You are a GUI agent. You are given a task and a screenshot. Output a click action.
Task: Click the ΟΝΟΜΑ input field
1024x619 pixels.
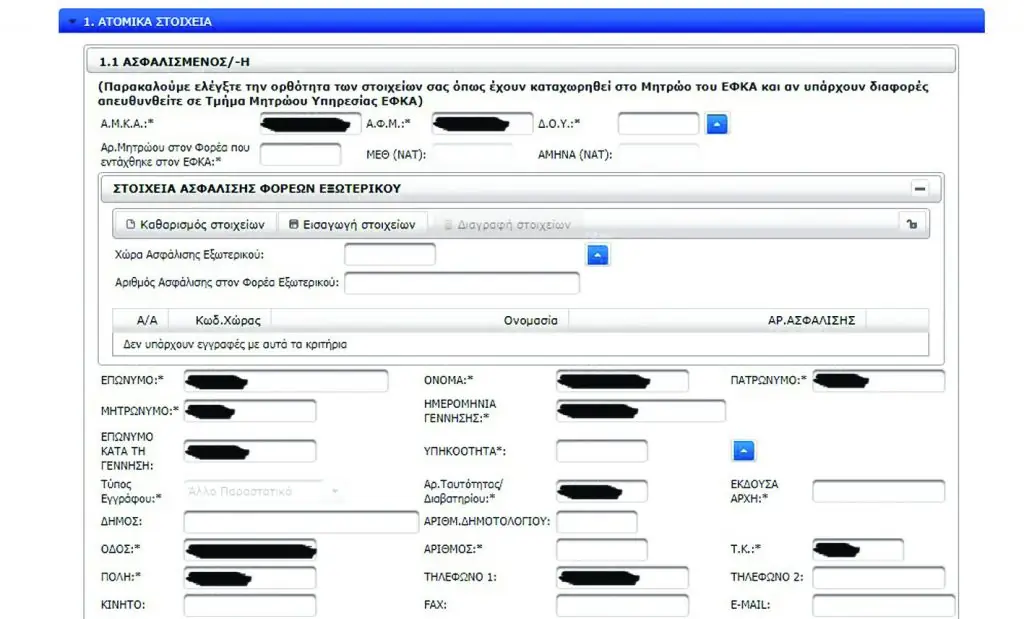622,381
